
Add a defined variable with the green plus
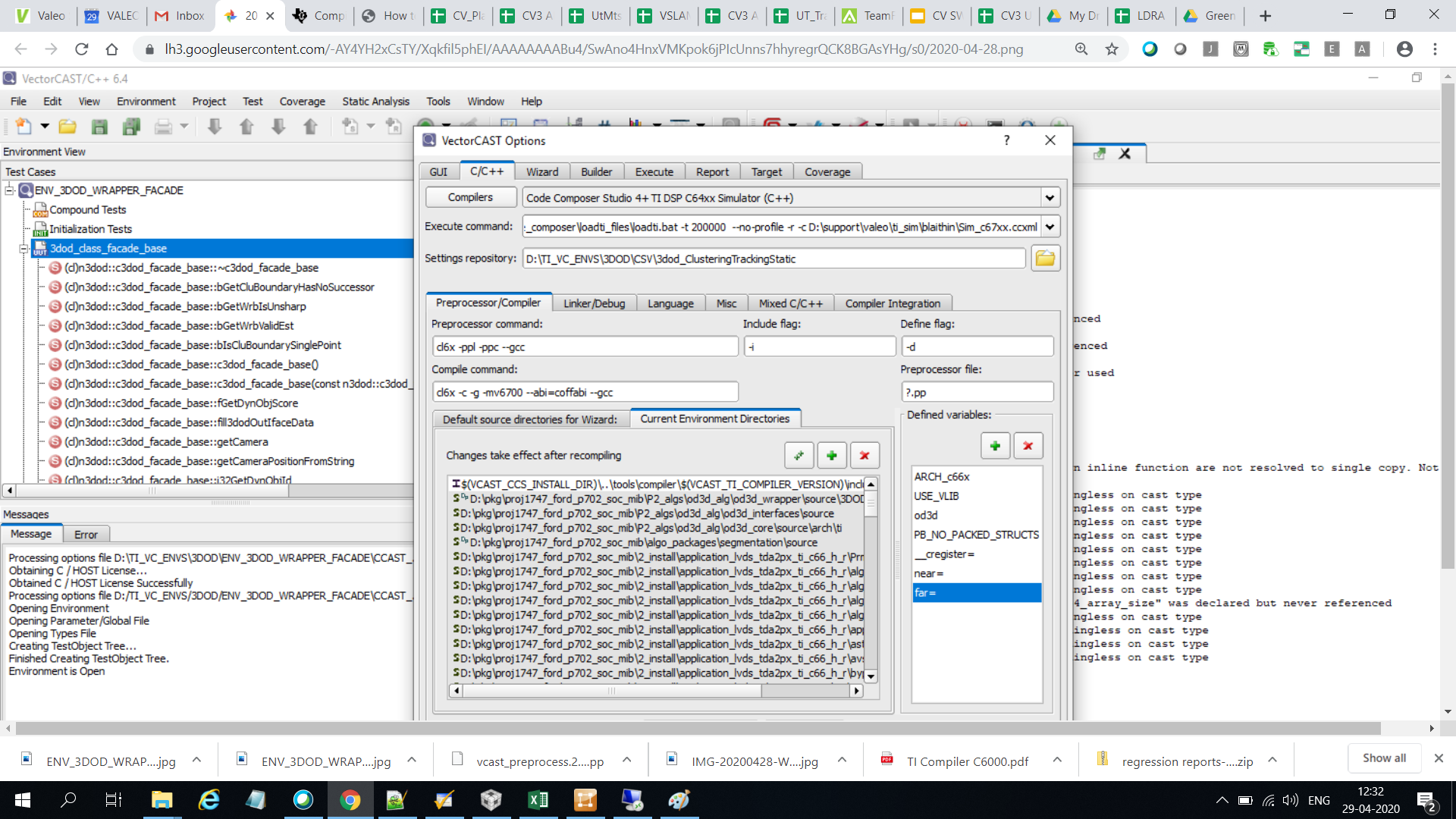pyautogui.click(x=995, y=446)
